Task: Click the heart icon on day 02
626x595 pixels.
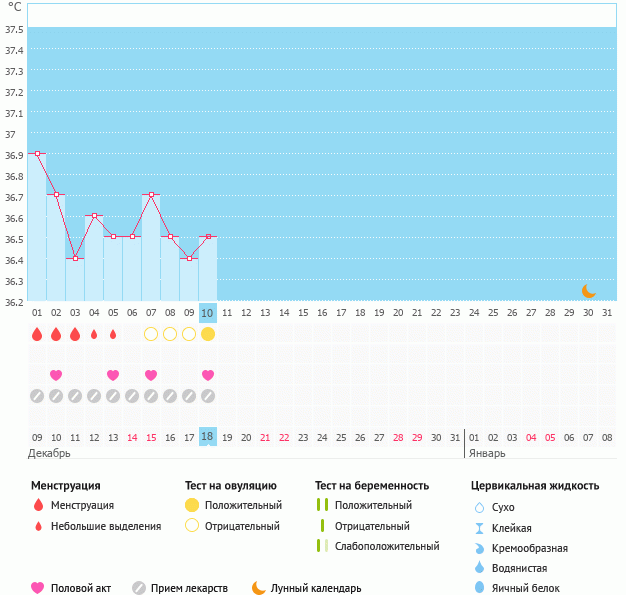Action: click(x=56, y=375)
